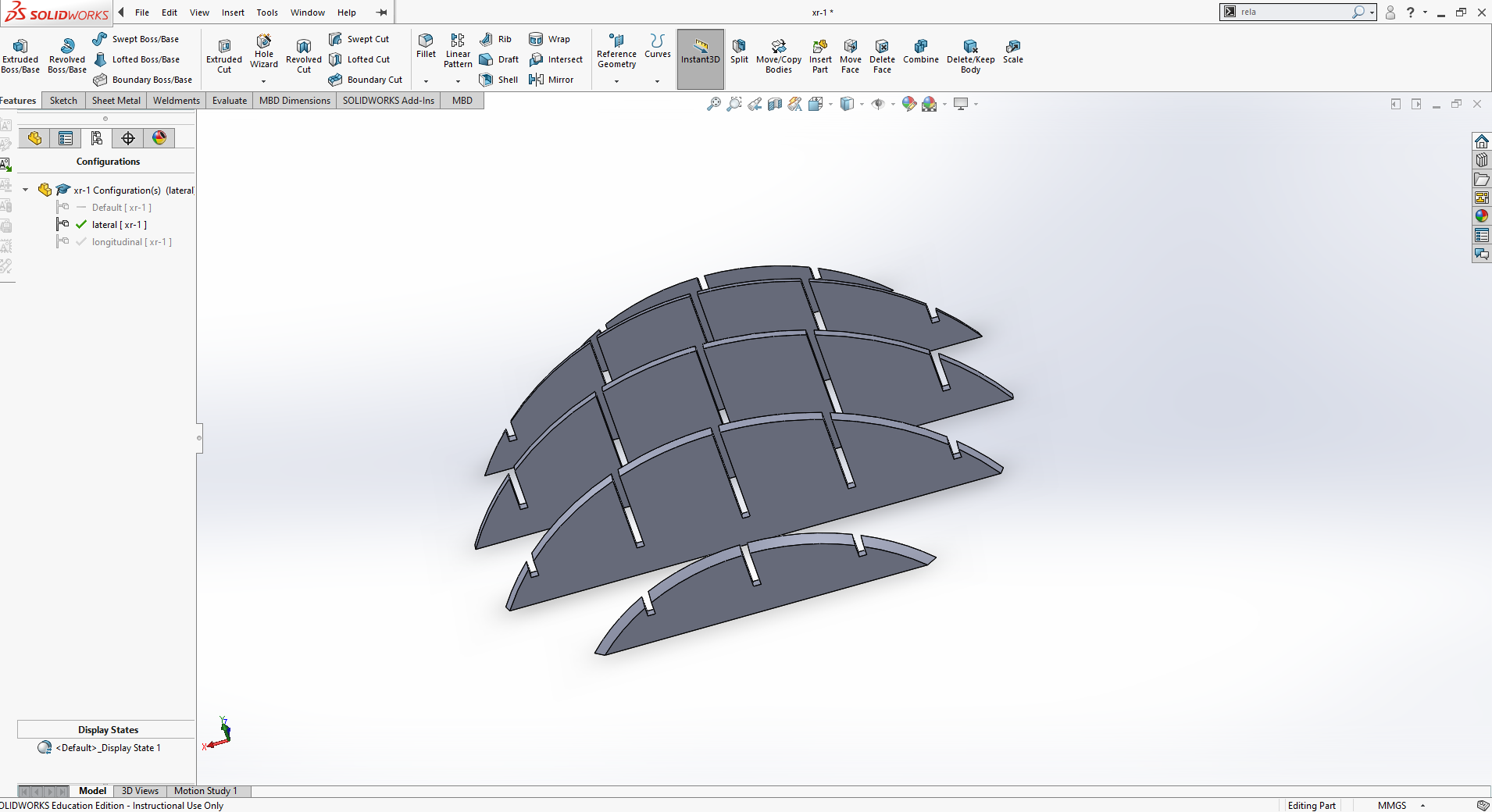
Task: Open the Hole Wizard tool
Action: pos(264,51)
